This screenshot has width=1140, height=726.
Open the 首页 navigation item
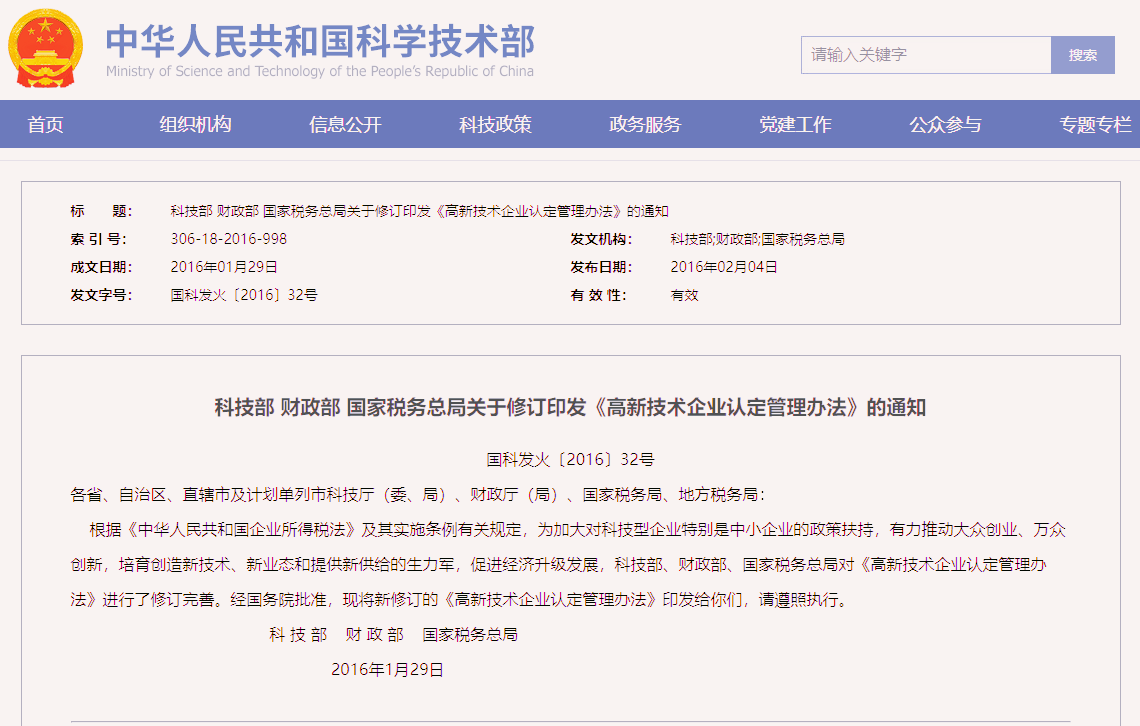point(45,124)
